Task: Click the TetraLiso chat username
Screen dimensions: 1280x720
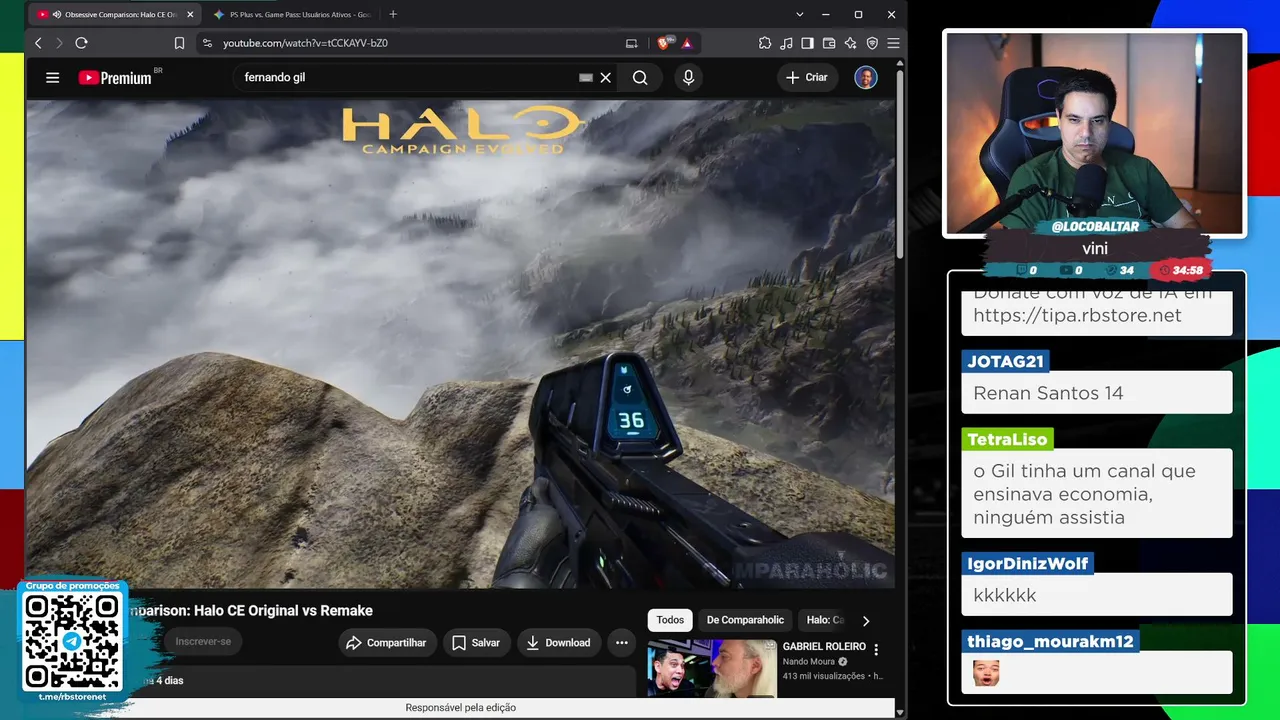Action: tap(1007, 439)
